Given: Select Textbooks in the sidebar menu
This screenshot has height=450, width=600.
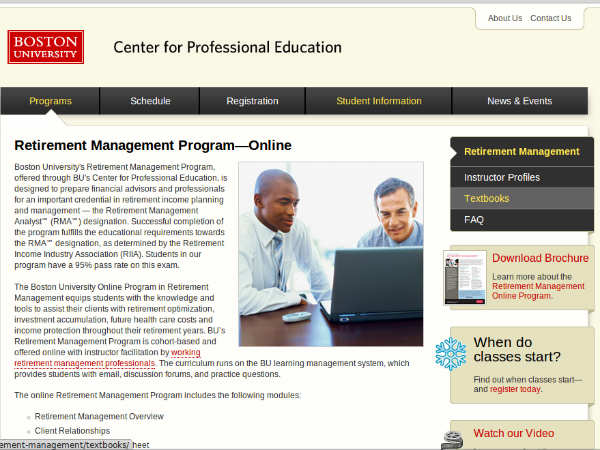Looking at the screenshot, I should pyautogui.click(x=486, y=198).
